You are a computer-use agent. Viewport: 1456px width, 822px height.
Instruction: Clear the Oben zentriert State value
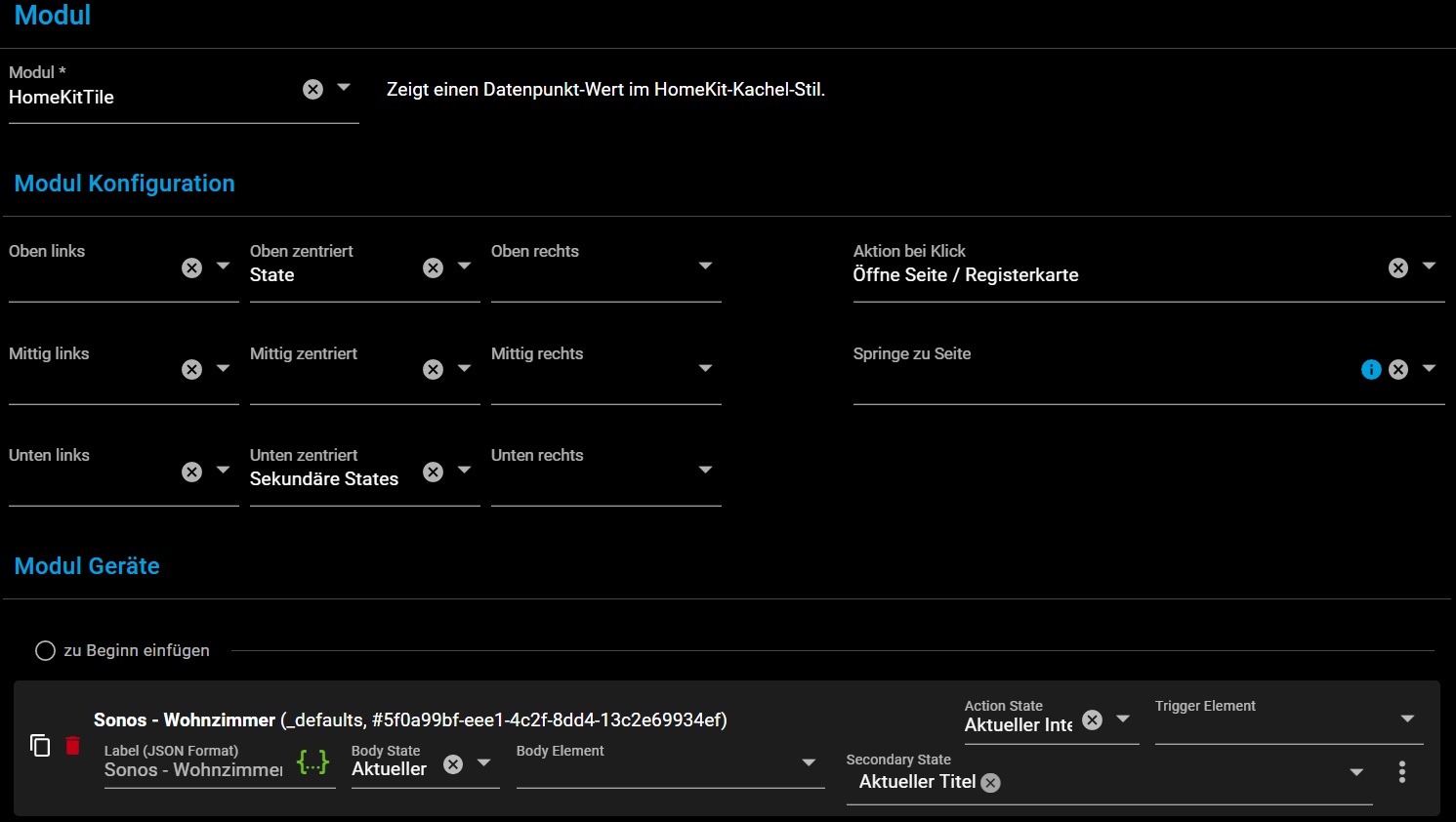[x=434, y=267]
